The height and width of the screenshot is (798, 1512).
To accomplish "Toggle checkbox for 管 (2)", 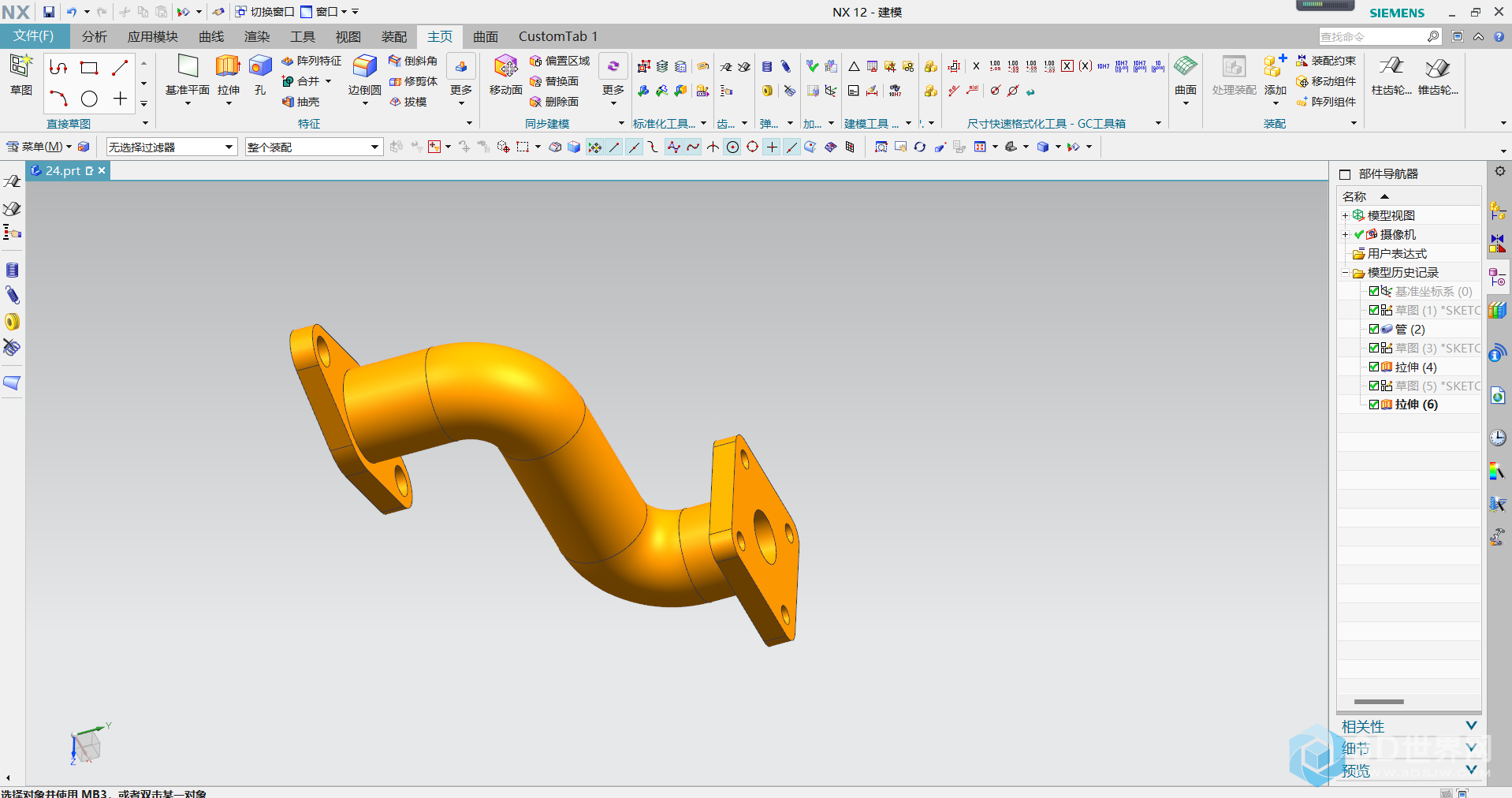I will point(1374,329).
